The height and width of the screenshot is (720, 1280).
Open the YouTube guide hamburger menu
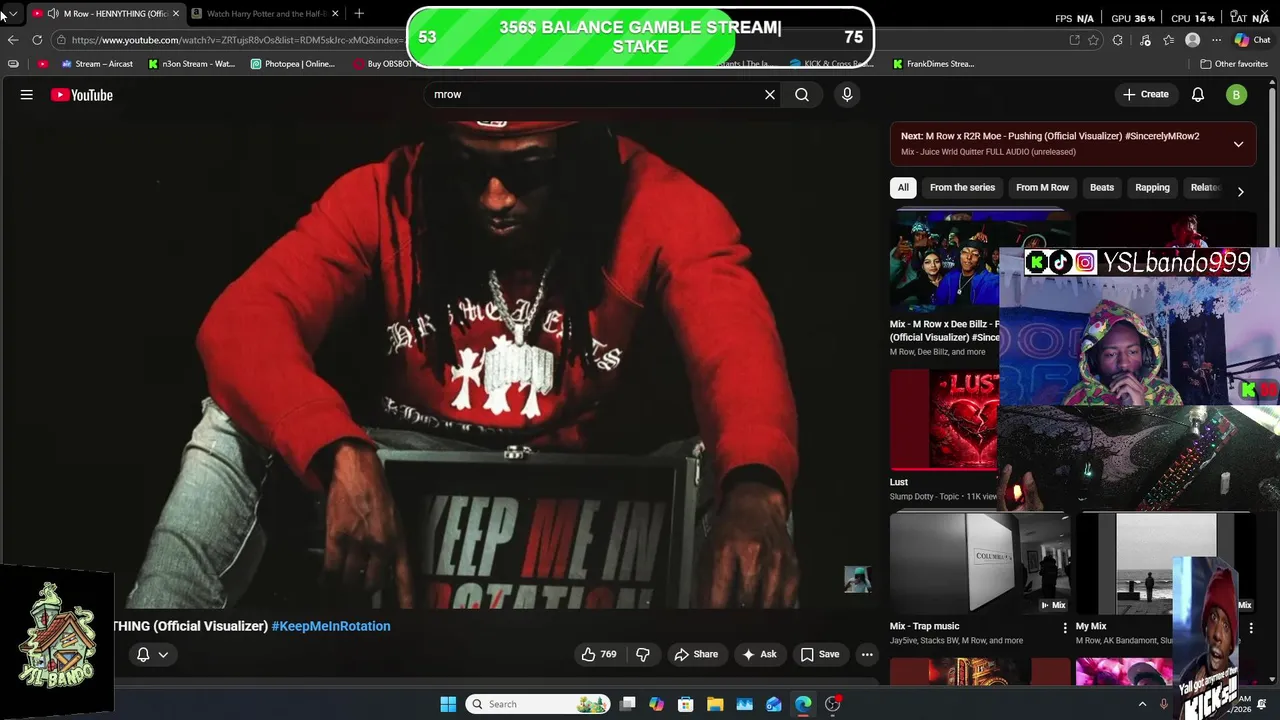click(27, 95)
